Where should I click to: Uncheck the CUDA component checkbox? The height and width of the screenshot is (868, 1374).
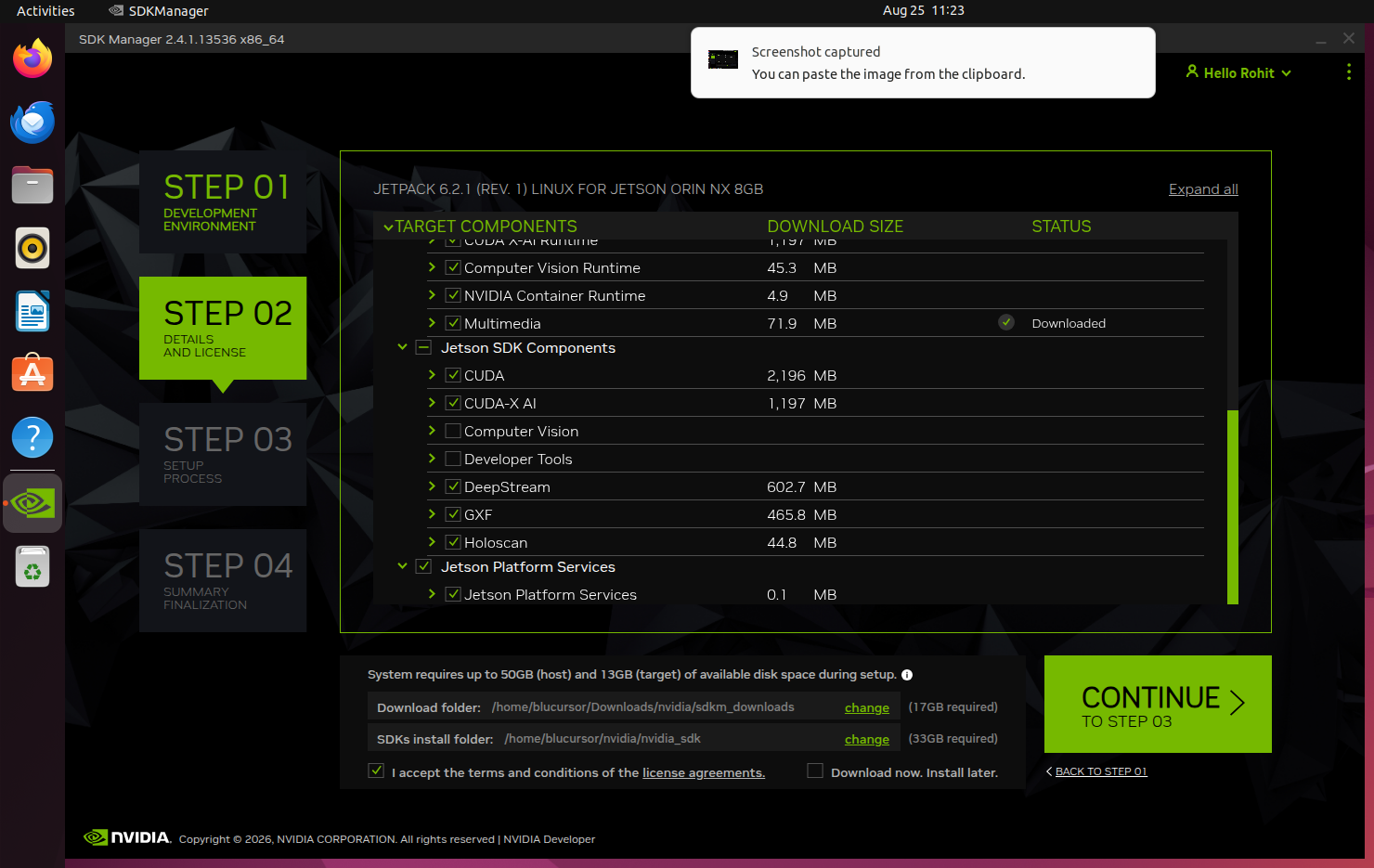point(453,375)
